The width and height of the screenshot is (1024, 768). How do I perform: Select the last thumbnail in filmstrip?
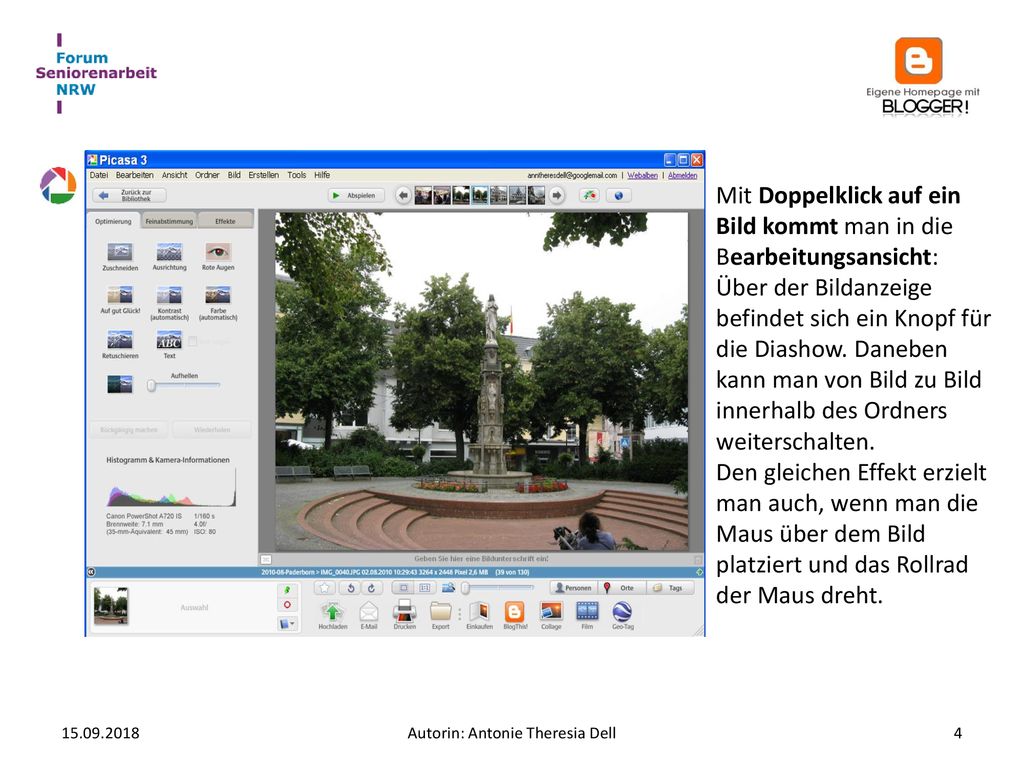coord(536,195)
